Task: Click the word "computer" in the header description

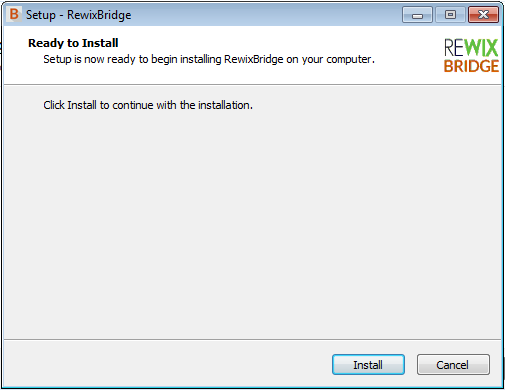Action: pos(349,60)
